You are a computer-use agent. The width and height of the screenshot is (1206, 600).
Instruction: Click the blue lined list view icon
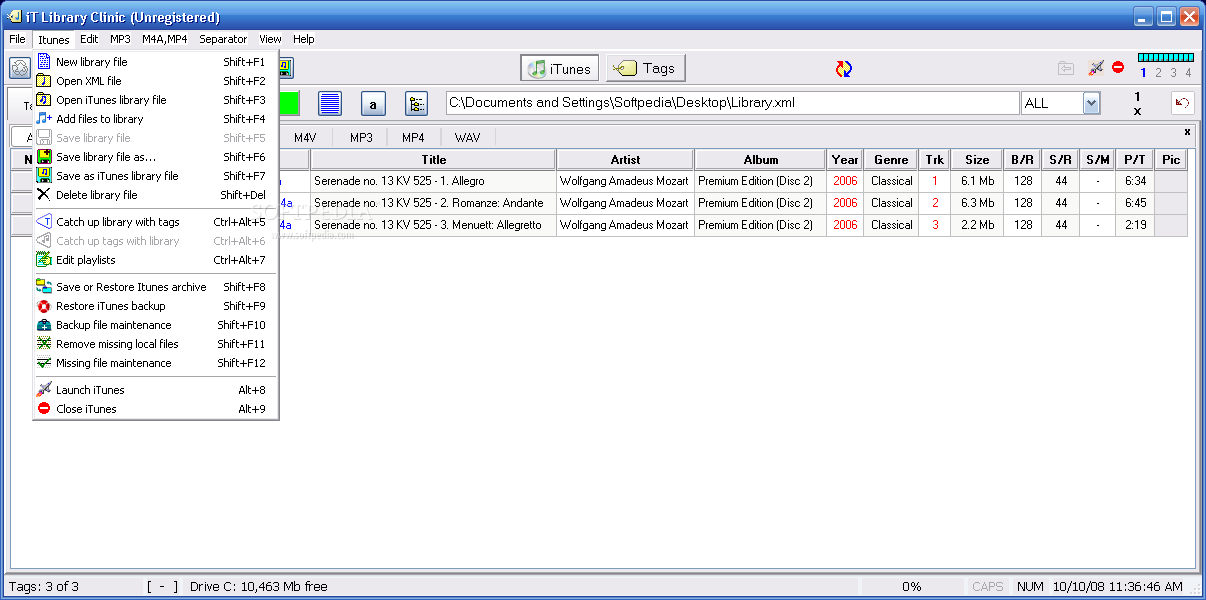330,103
